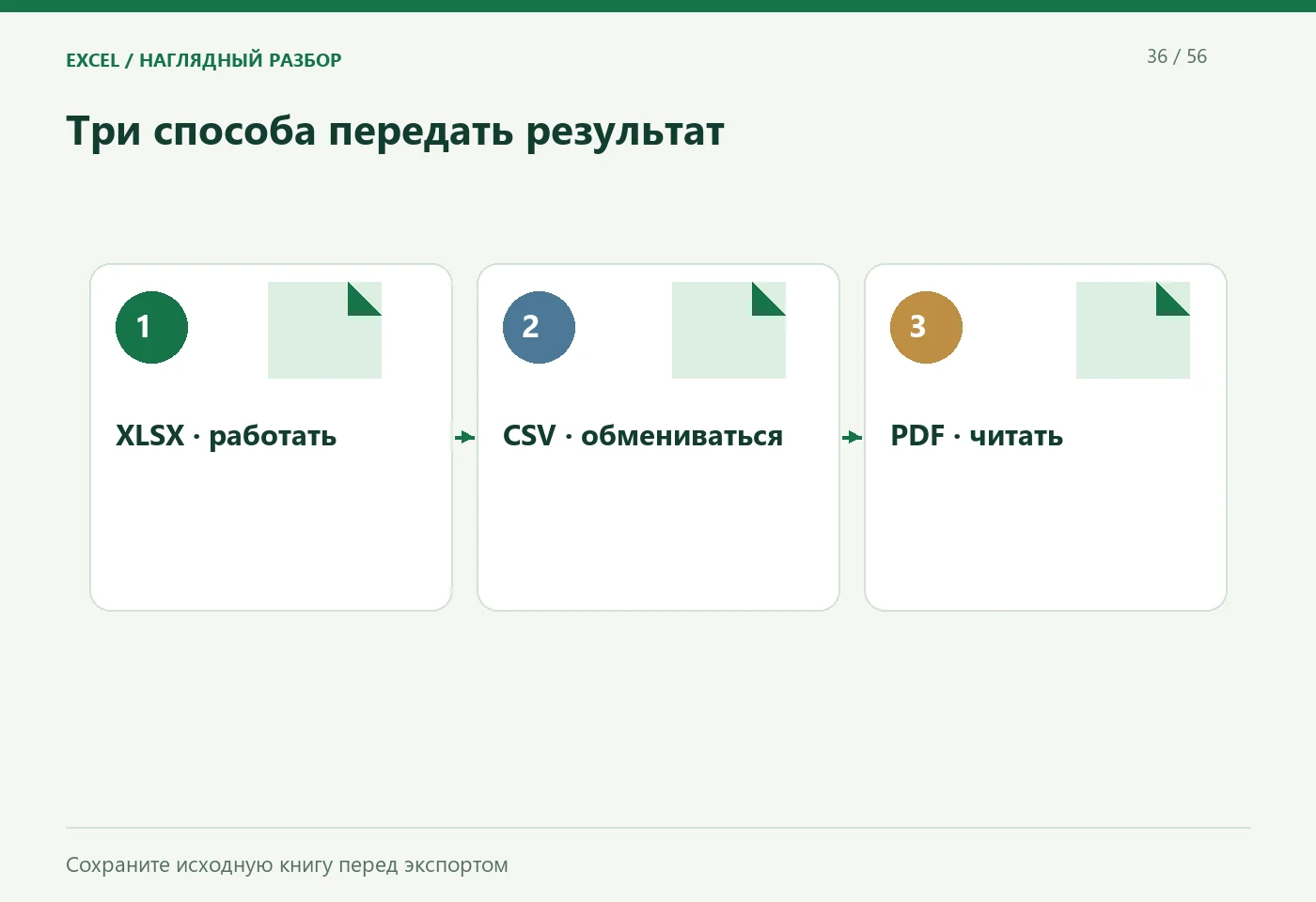Click the slide counter "36 / 56"
Screen dimensions: 1316x902
[1177, 56]
